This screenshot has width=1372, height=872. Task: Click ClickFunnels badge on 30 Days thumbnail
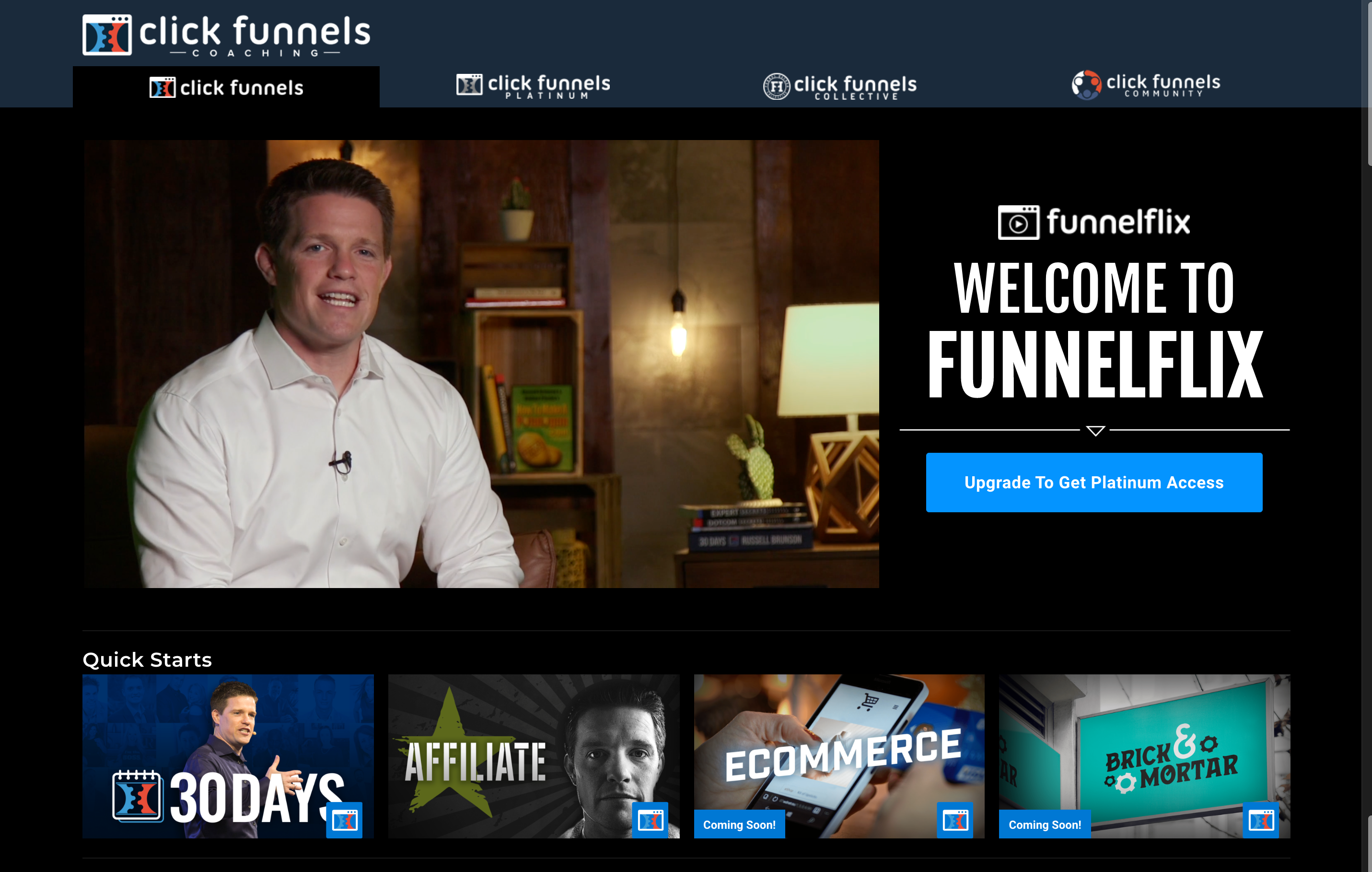(344, 820)
